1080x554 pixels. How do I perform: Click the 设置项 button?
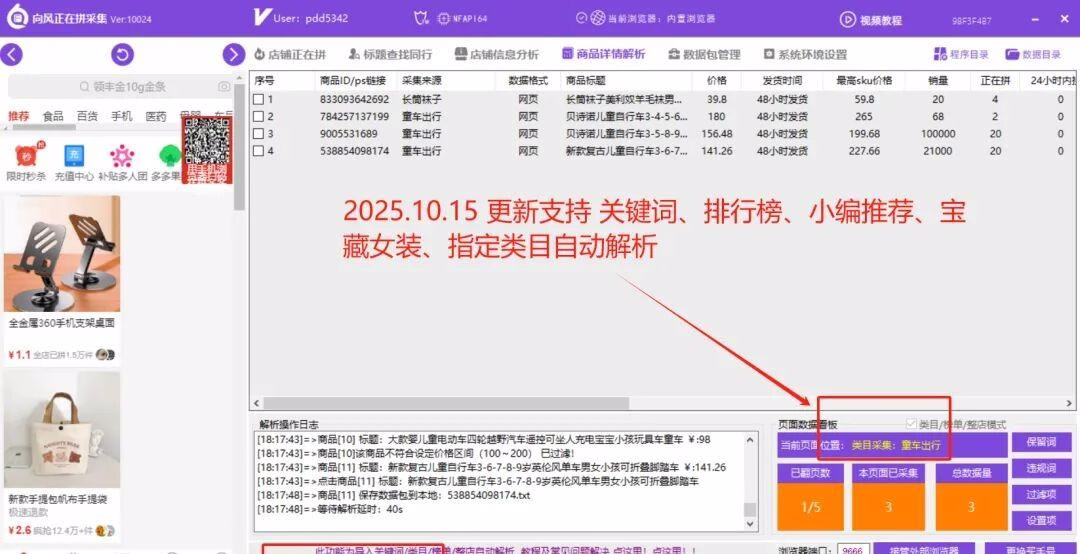(x=1041, y=521)
